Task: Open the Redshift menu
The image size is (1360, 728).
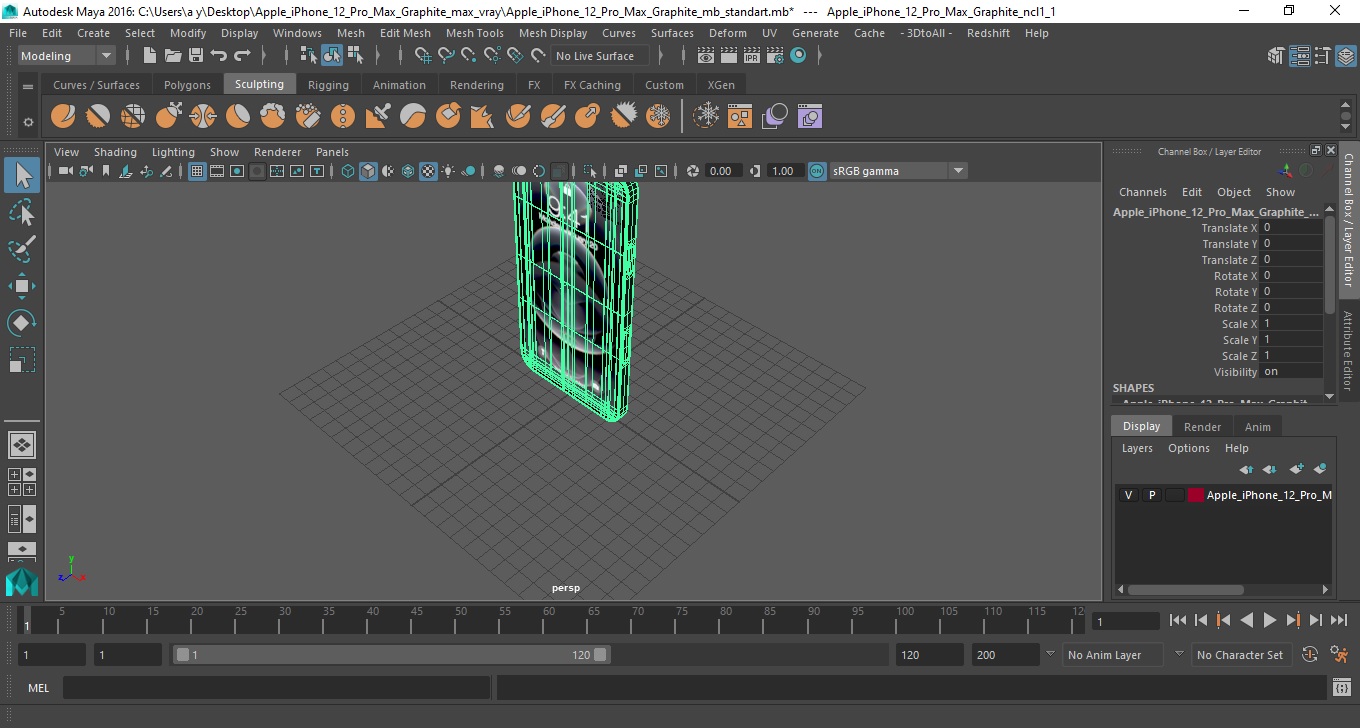Action: (988, 33)
